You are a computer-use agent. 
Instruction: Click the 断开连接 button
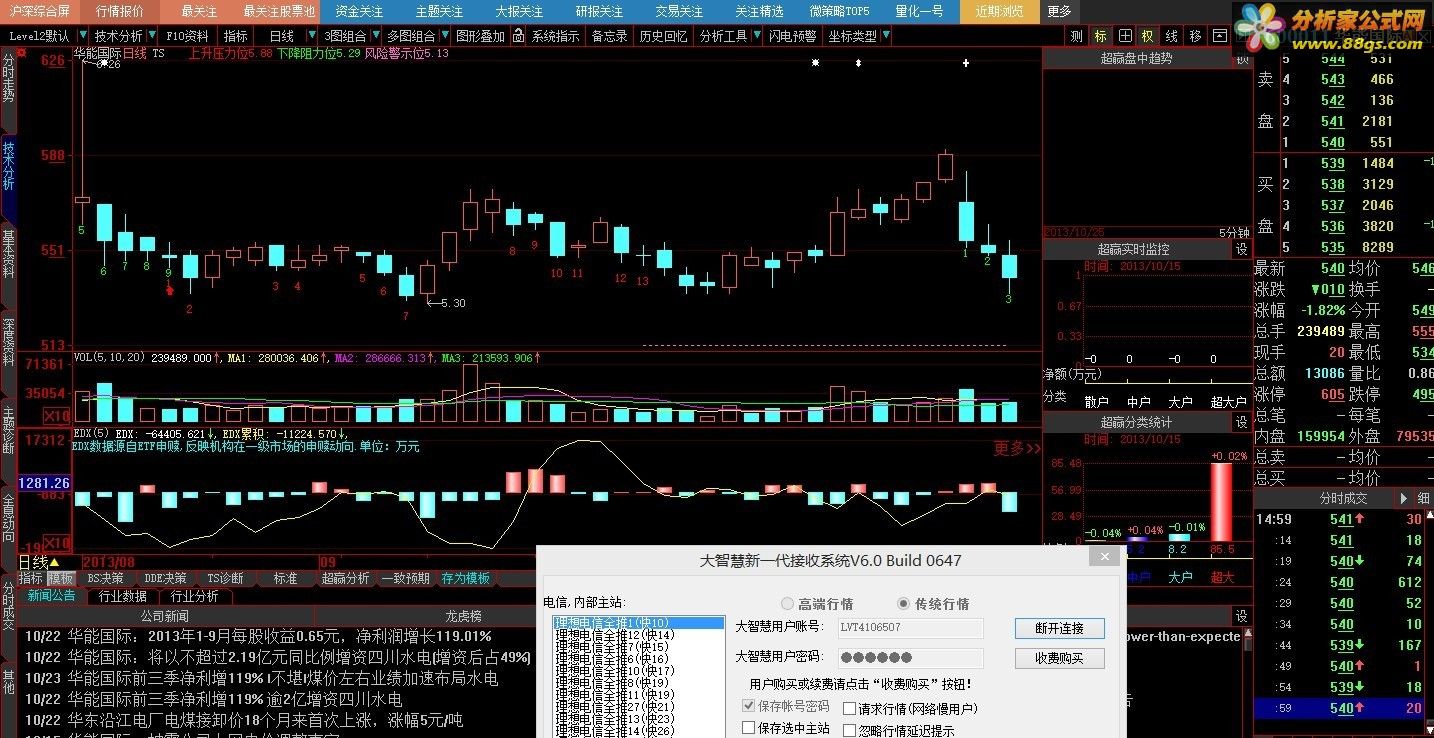coord(1059,628)
